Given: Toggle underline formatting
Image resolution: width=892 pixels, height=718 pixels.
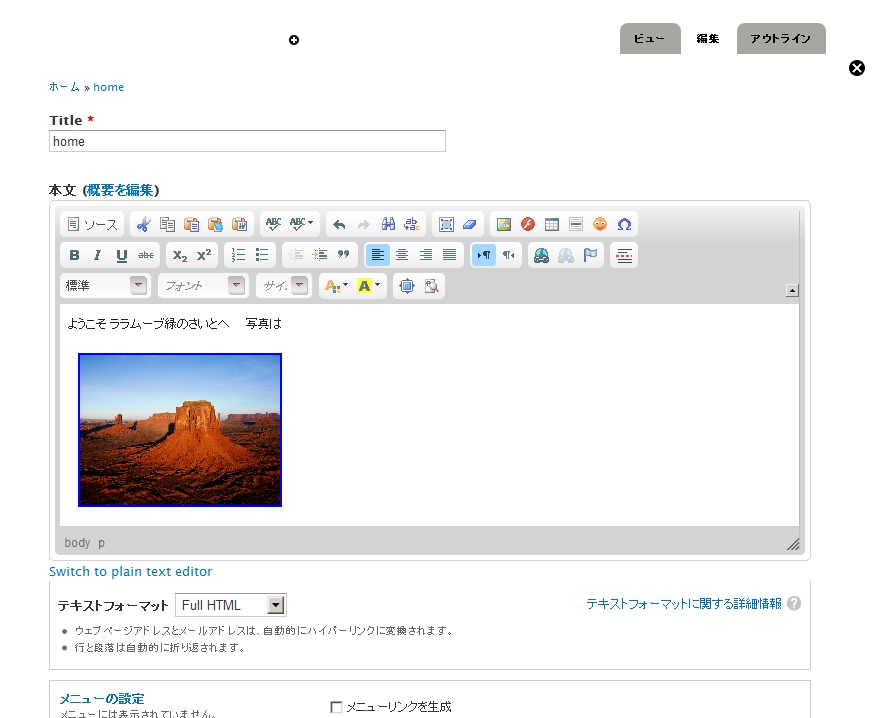Looking at the screenshot, I should (122, 255).
